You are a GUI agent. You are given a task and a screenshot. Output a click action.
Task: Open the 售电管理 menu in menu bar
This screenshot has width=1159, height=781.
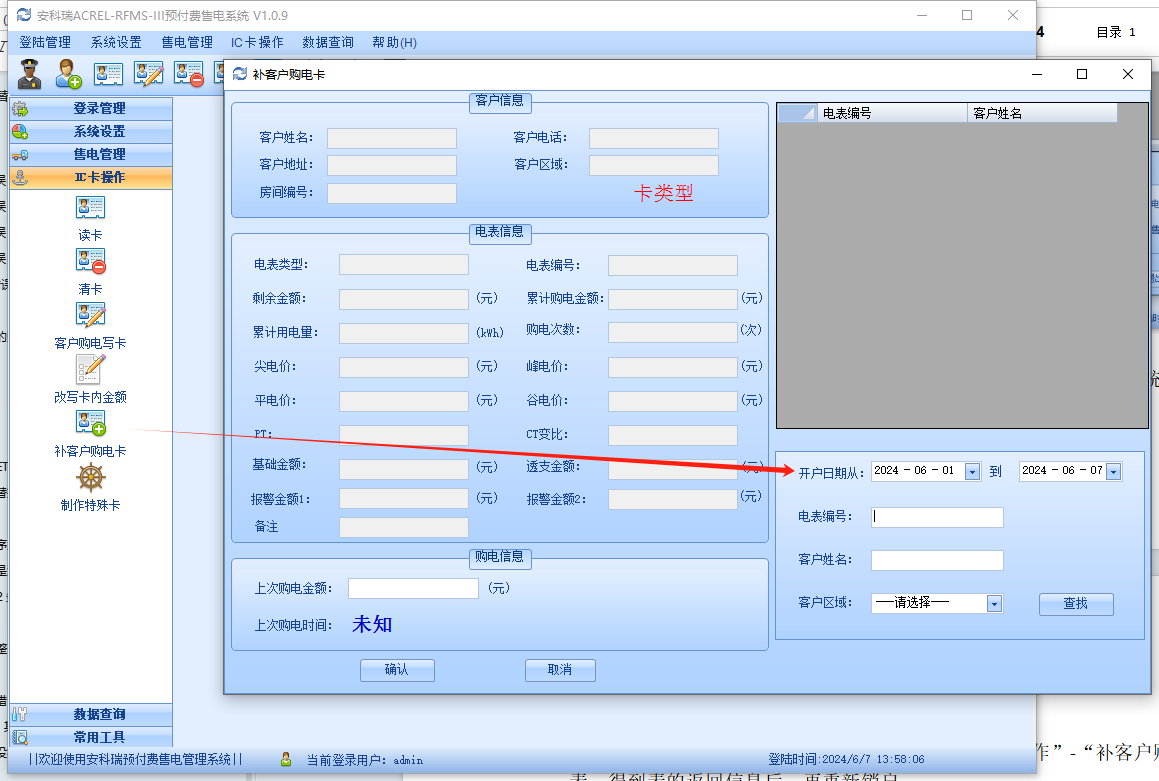click(x=186, y=42)
